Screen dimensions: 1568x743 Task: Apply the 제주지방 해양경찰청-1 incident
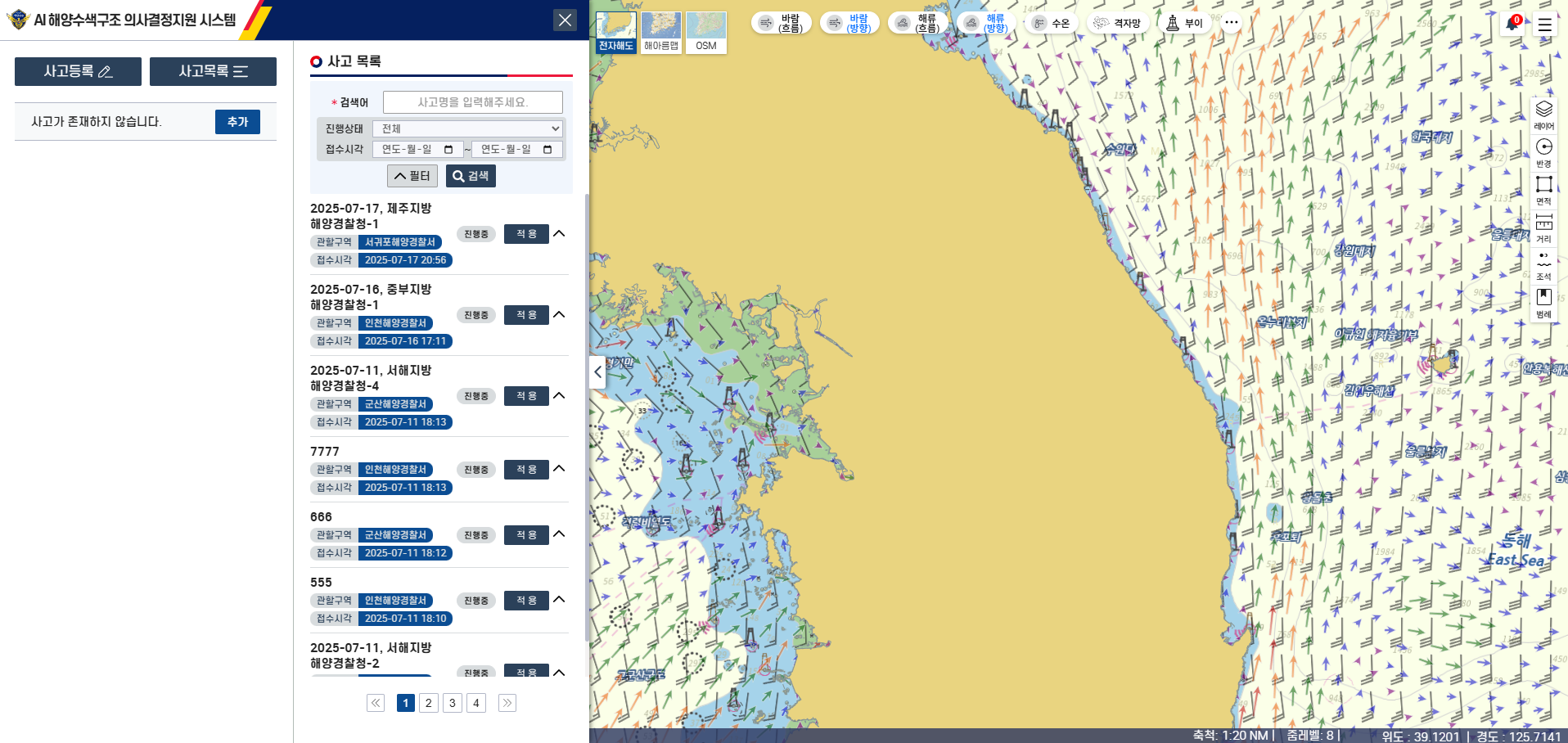click(526, 234)
